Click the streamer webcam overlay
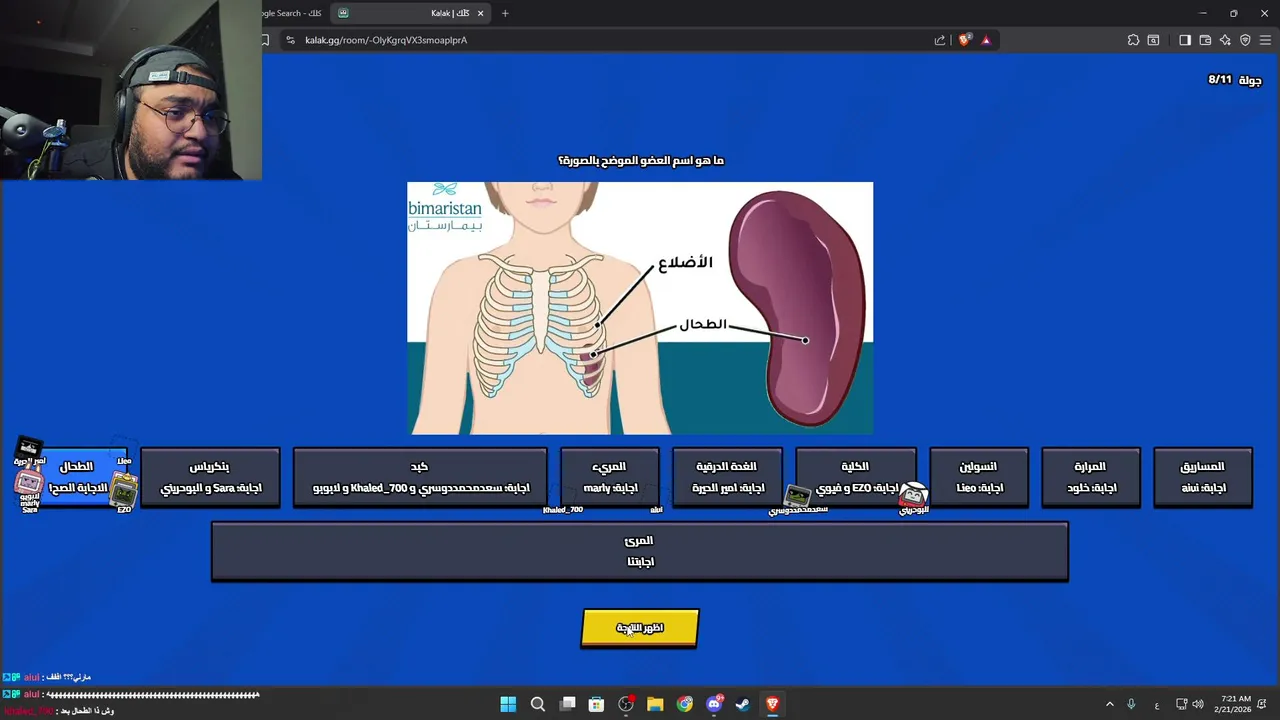The width and height of the screenshot is (1280, 720). click(x=131, y=90)
